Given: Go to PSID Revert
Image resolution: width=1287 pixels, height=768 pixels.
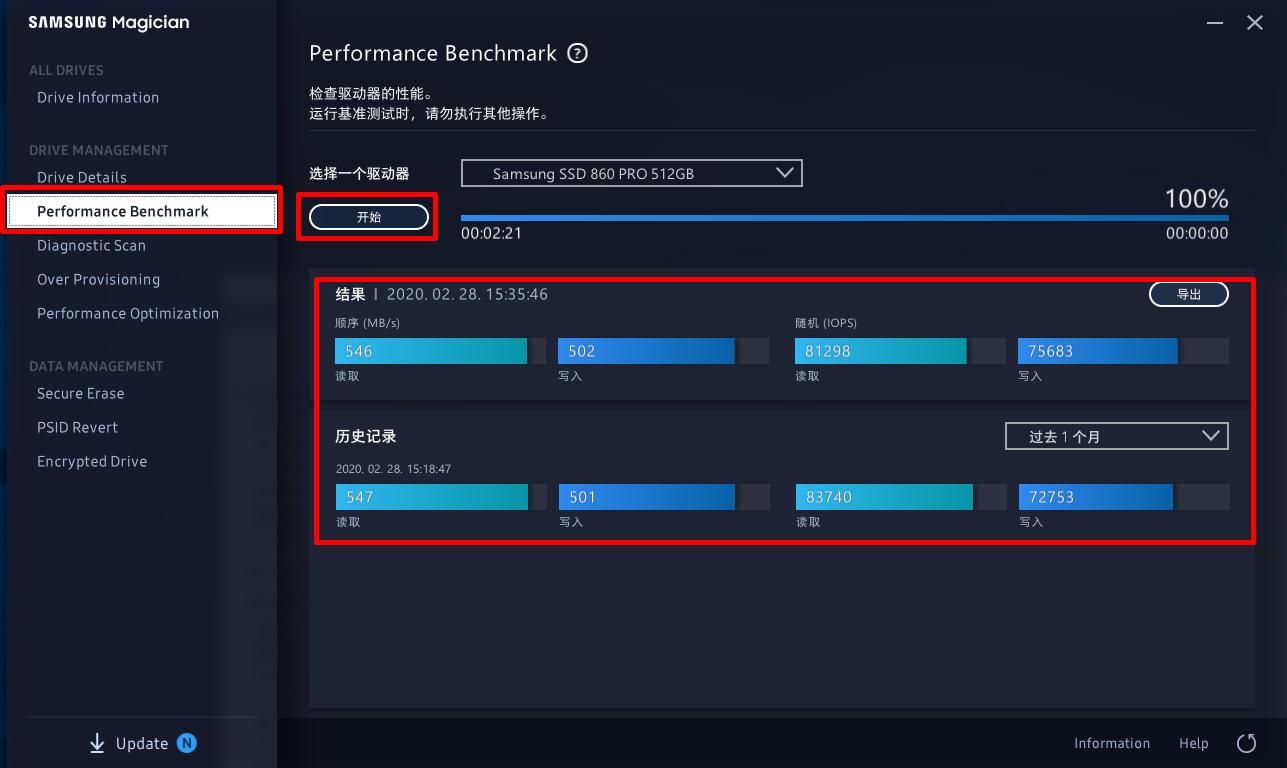Looking at the screenshot, I should pos(77,427).
